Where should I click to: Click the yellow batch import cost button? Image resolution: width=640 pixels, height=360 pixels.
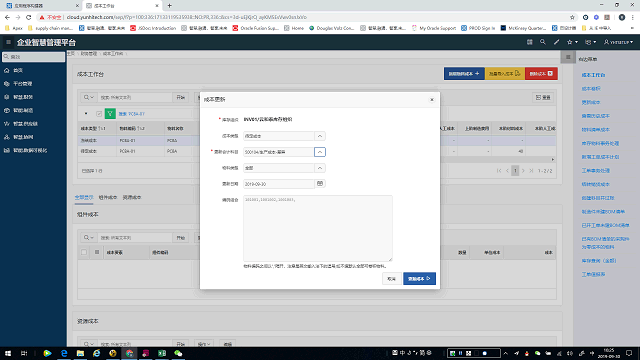(x=505, y=74)
